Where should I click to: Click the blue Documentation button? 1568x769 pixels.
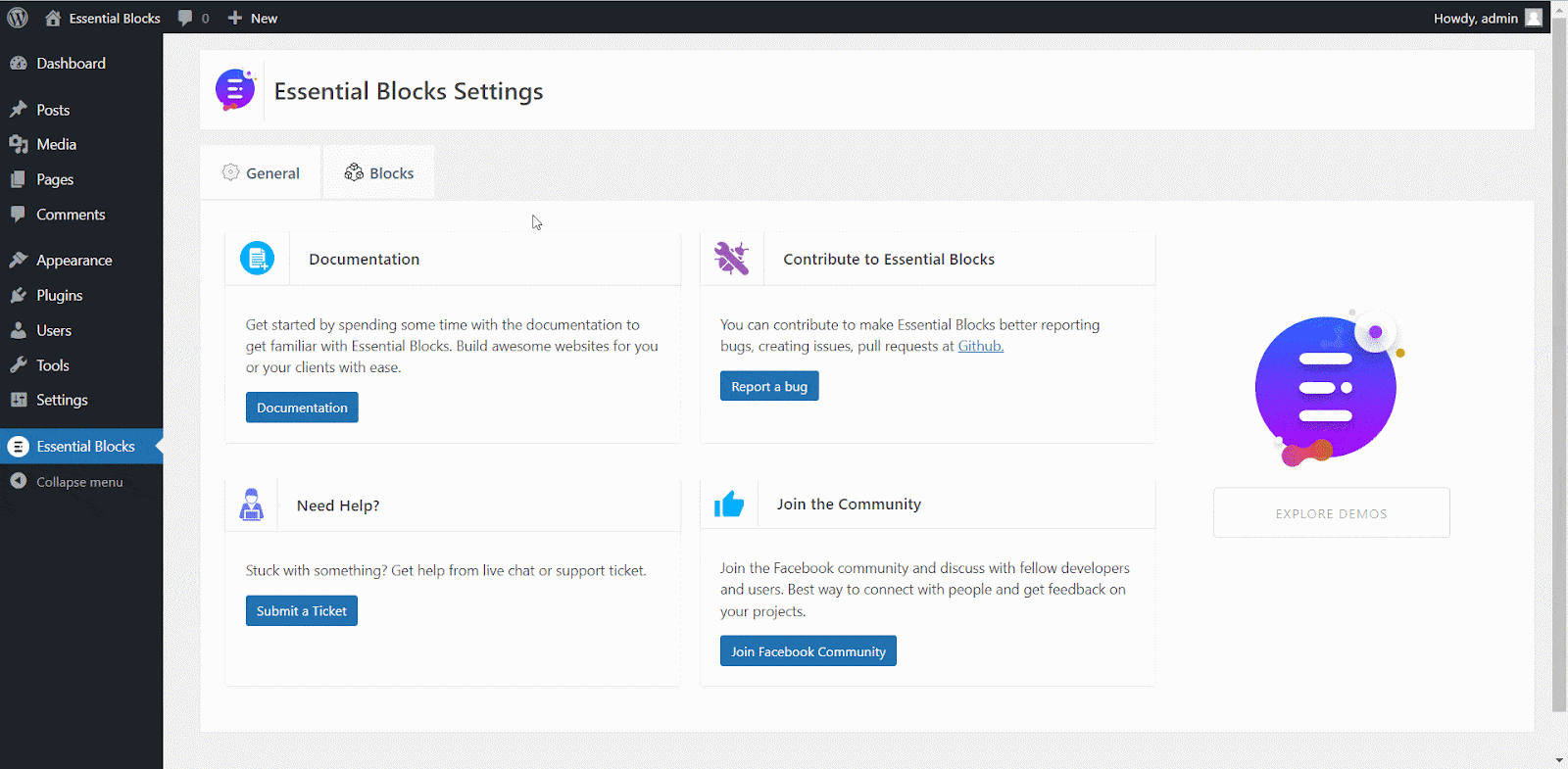[x=302, y=408]
